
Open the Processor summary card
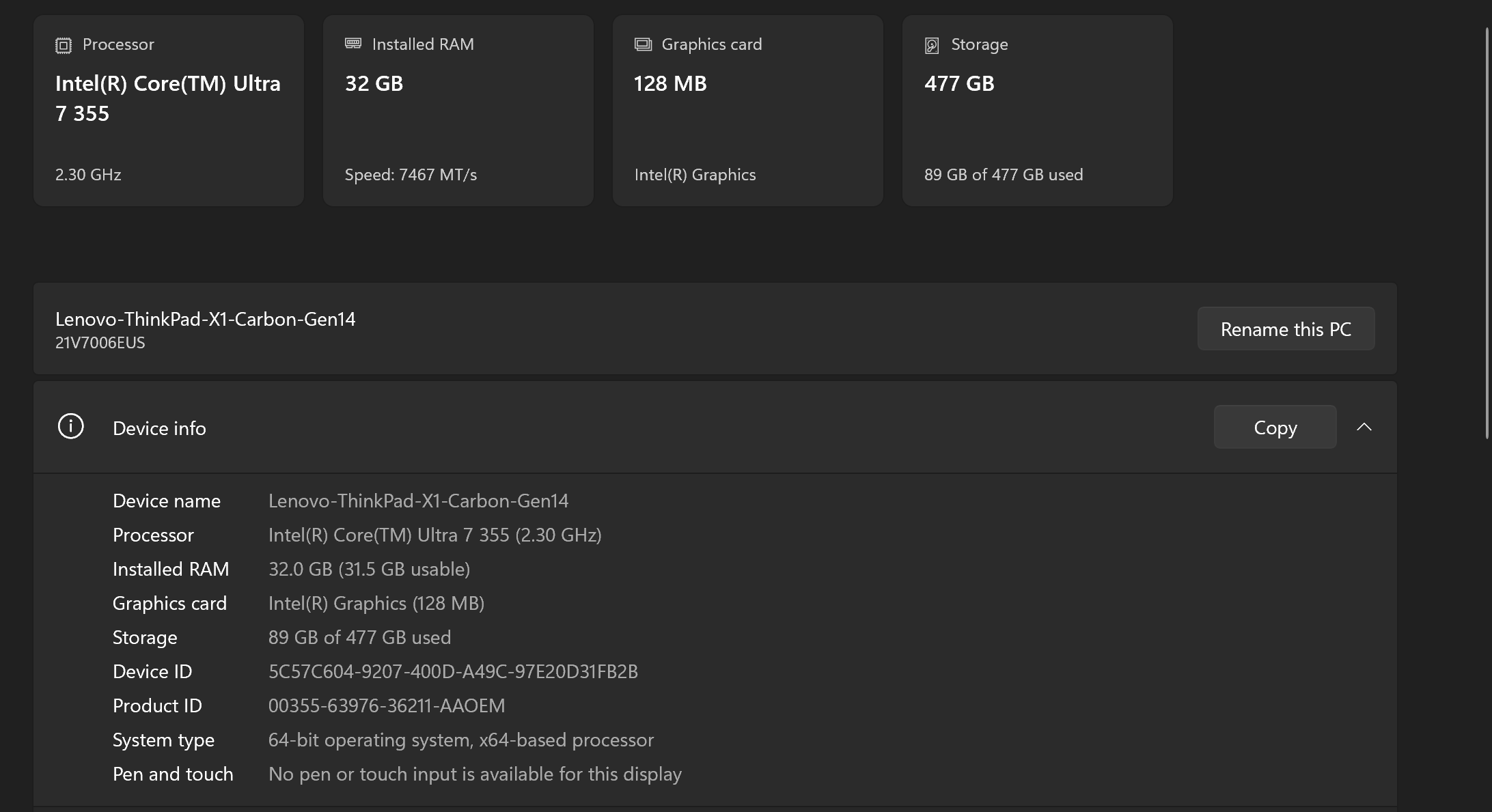pos(169,111)
